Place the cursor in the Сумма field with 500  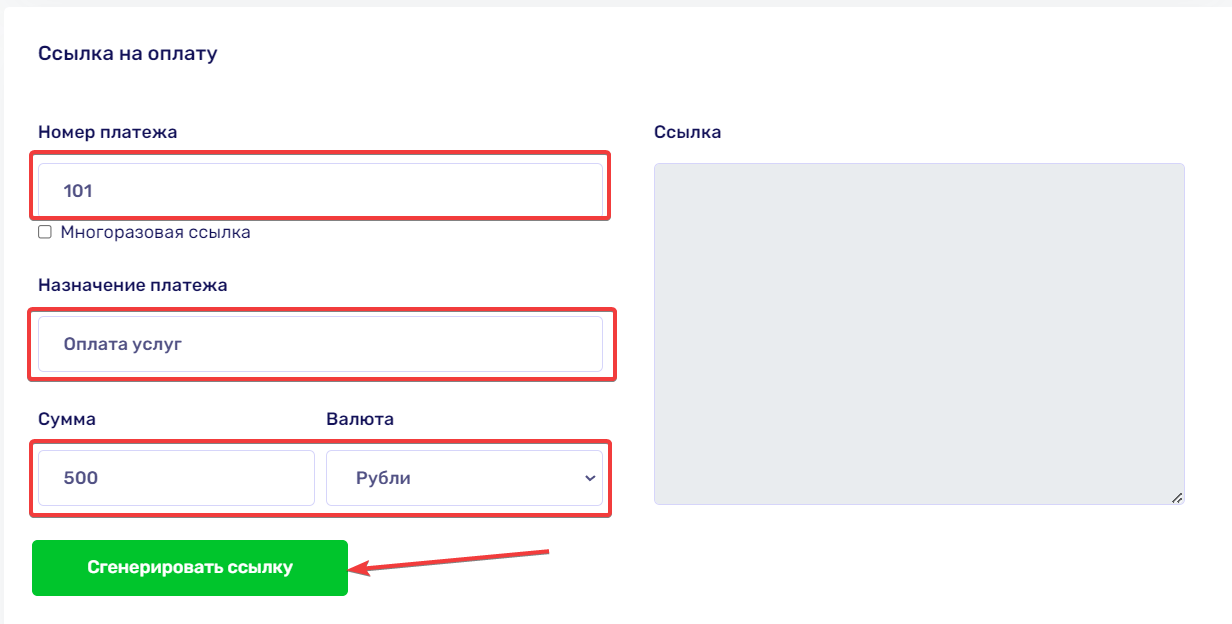[x=176, y=478]
